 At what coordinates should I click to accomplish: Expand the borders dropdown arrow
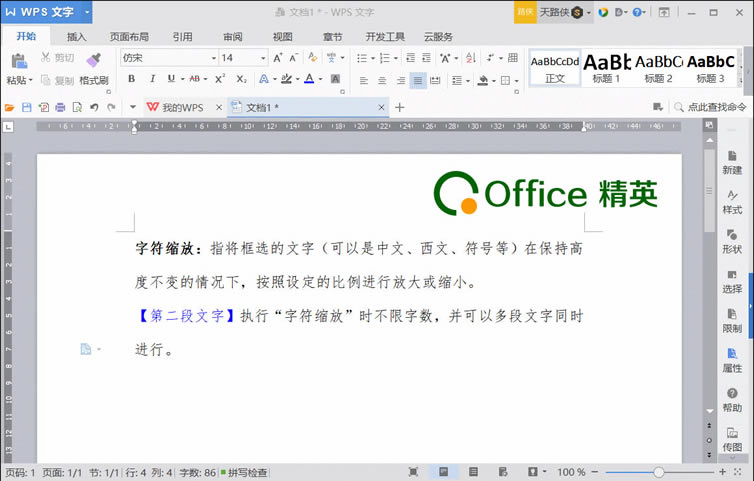click(516, 81)
